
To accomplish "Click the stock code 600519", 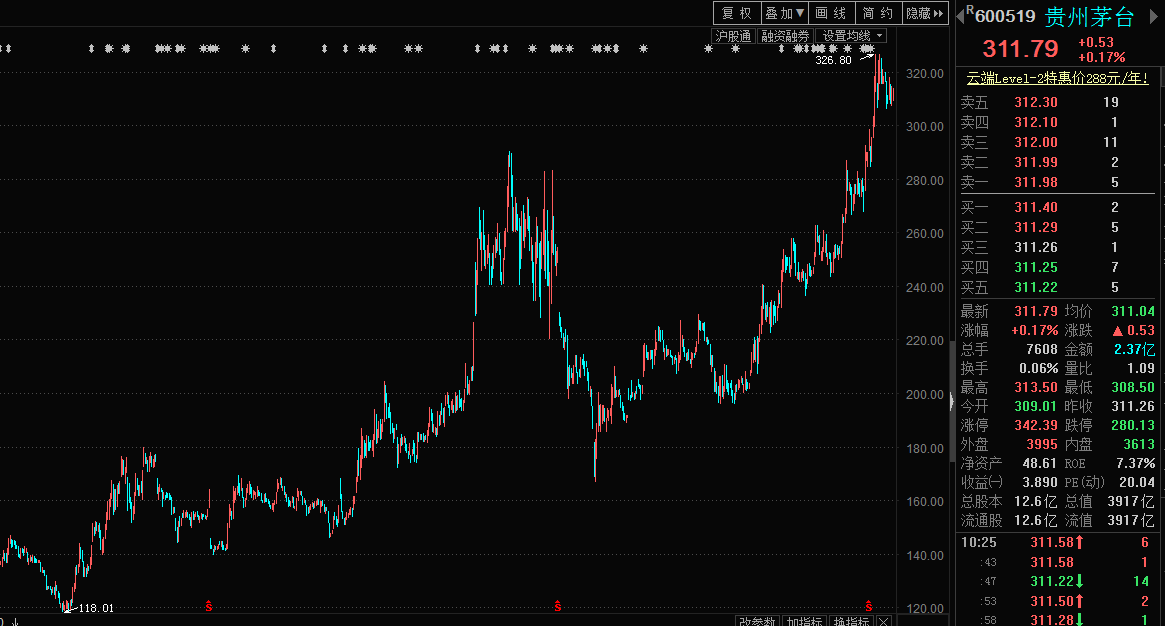I will pyautogui.click(x=1005, y=16).
